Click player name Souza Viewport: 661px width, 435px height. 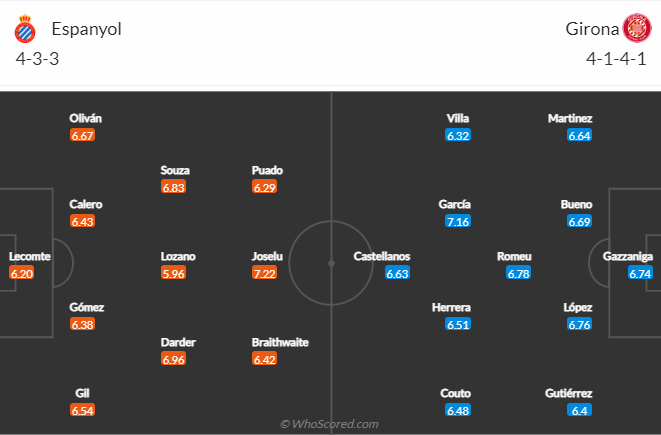pyautogui.click(x=175, y=170)
